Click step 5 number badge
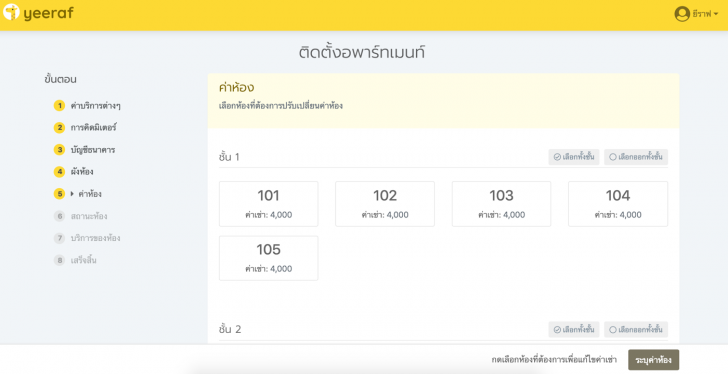 pyautogui.click(x=59, y=194)
